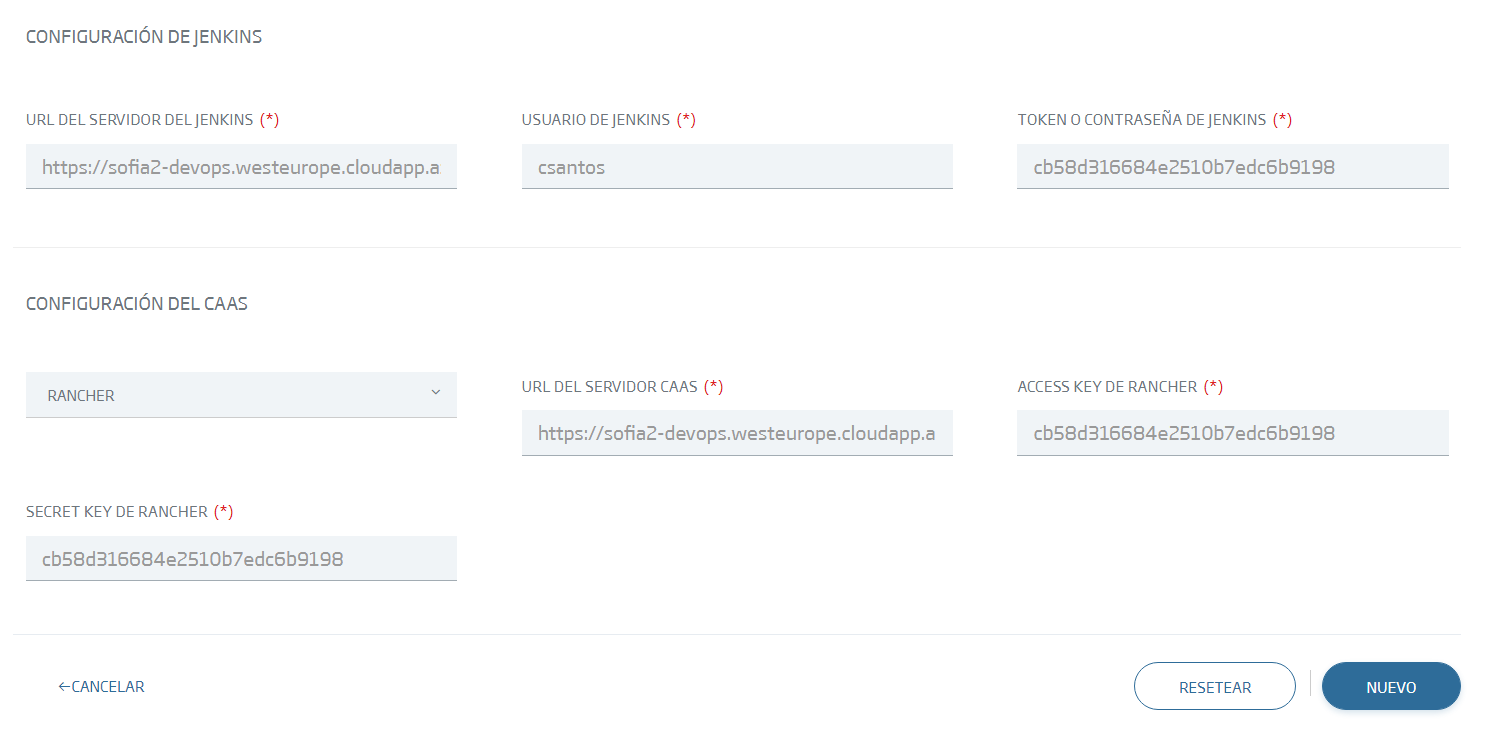
Task: Click the 'Configuración del CaaS' section heading
Action: [137, 304]
